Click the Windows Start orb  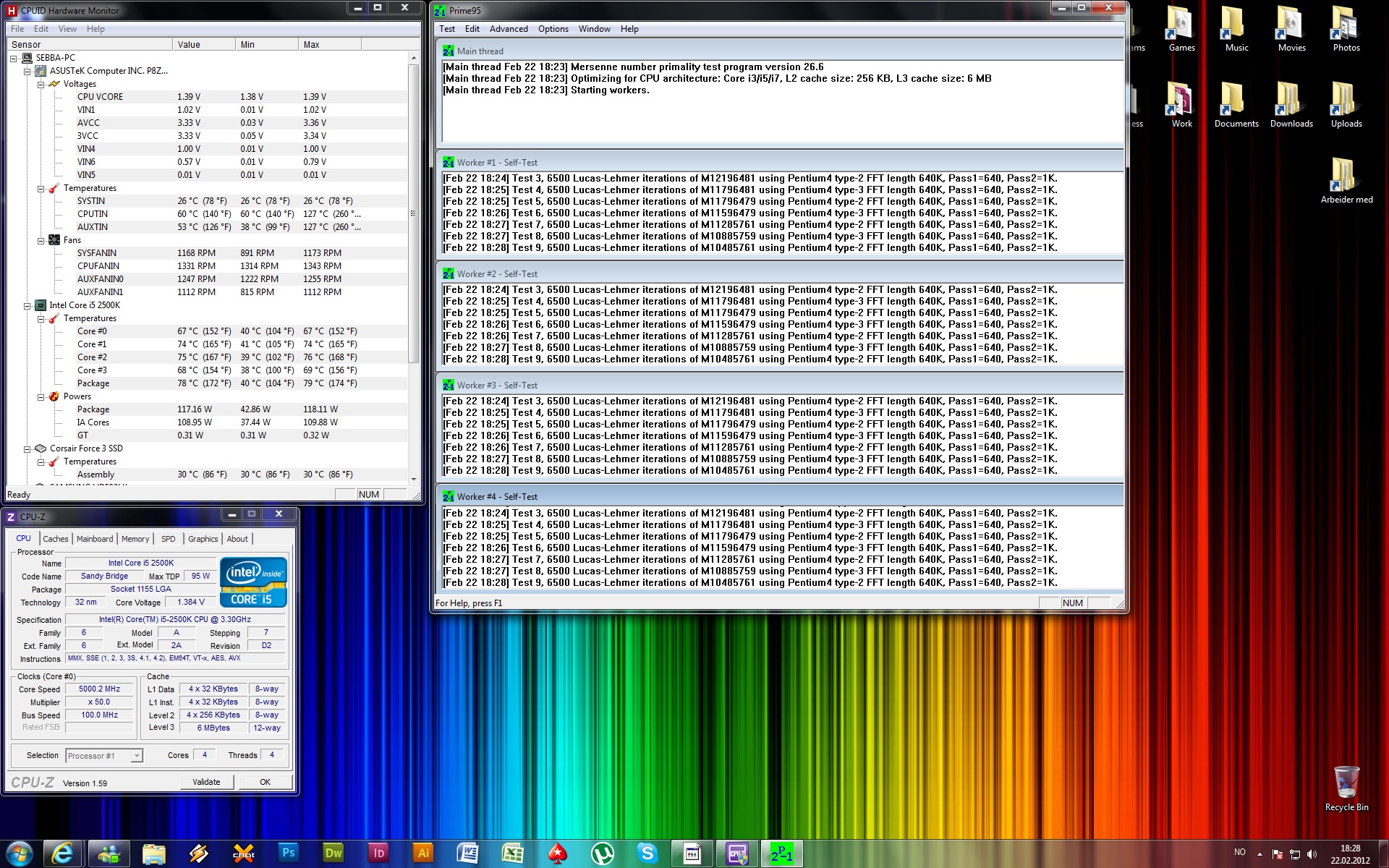click(20, 854)
